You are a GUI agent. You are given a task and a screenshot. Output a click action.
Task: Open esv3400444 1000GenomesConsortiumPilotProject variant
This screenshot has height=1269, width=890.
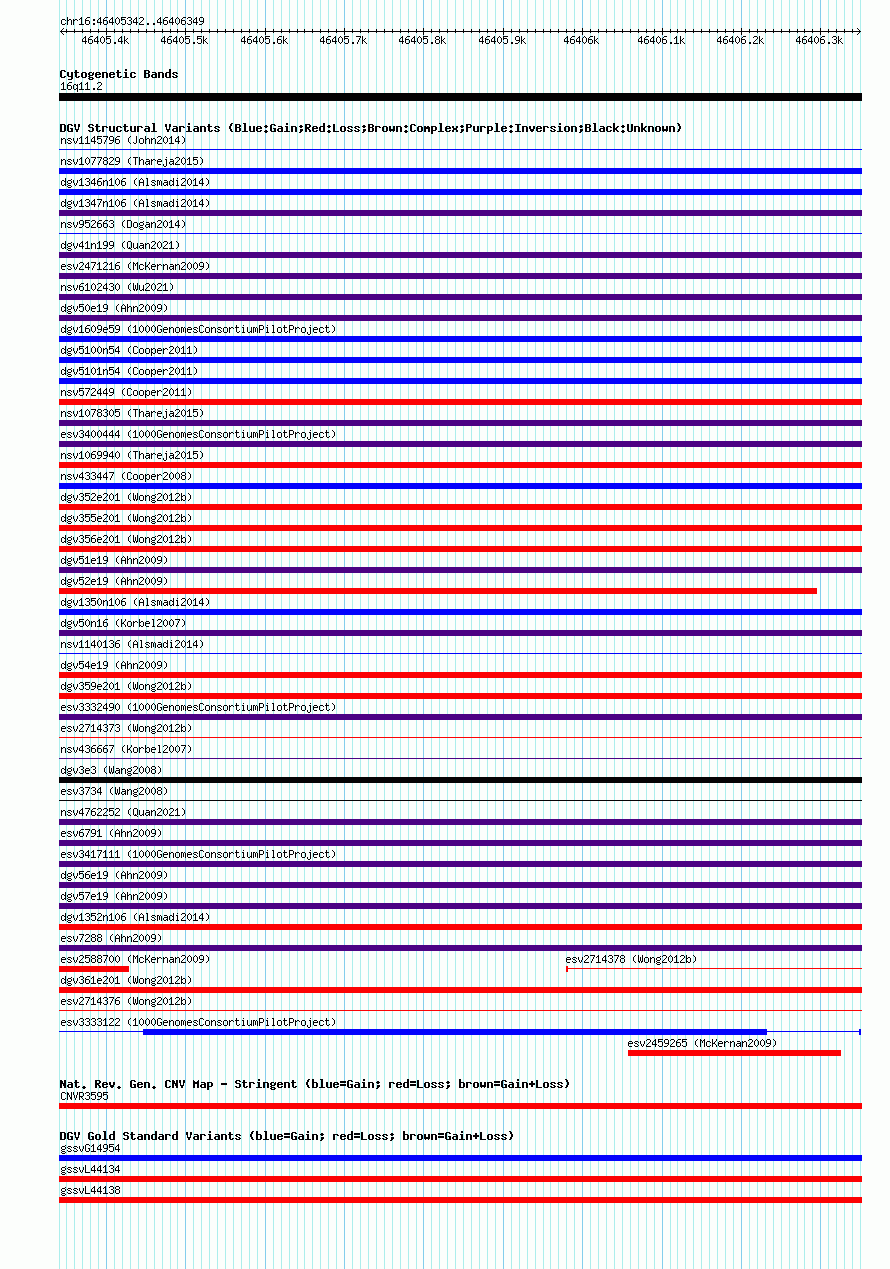[x=198, y=434]
